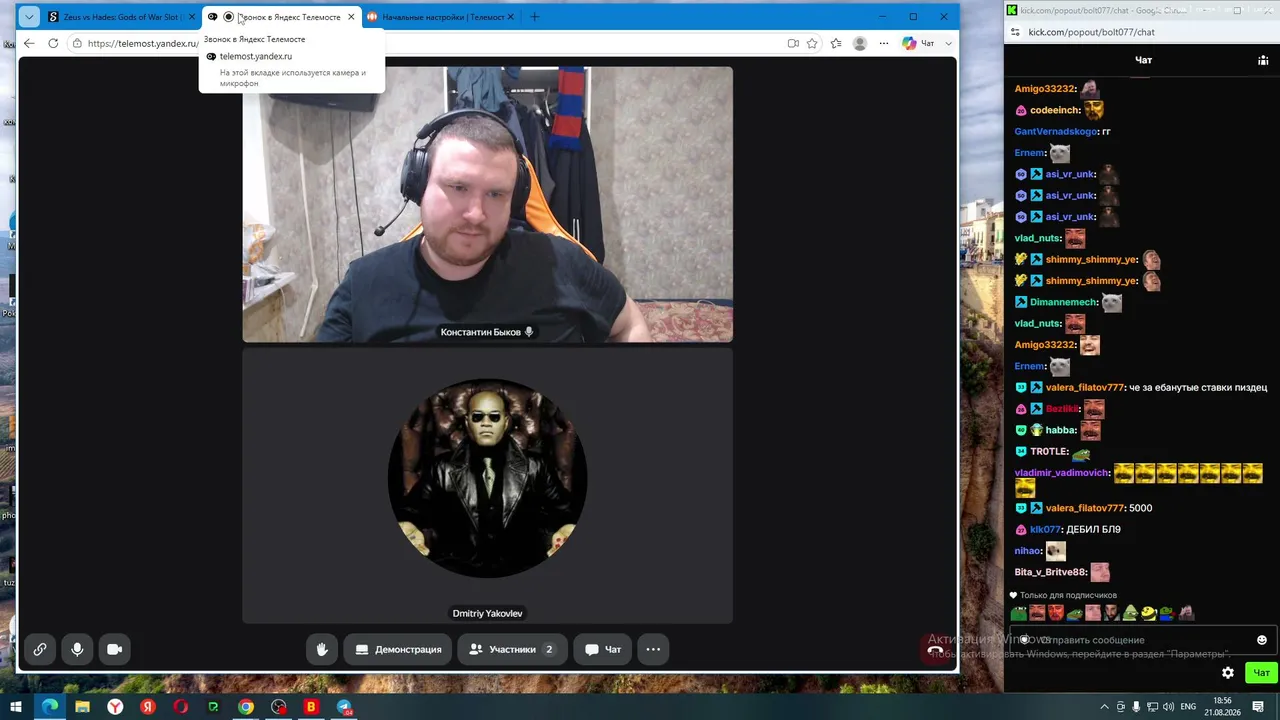Send message with green Чат button
Image resolution: width=1280 pixels, height=720 pixels.
1262,673
